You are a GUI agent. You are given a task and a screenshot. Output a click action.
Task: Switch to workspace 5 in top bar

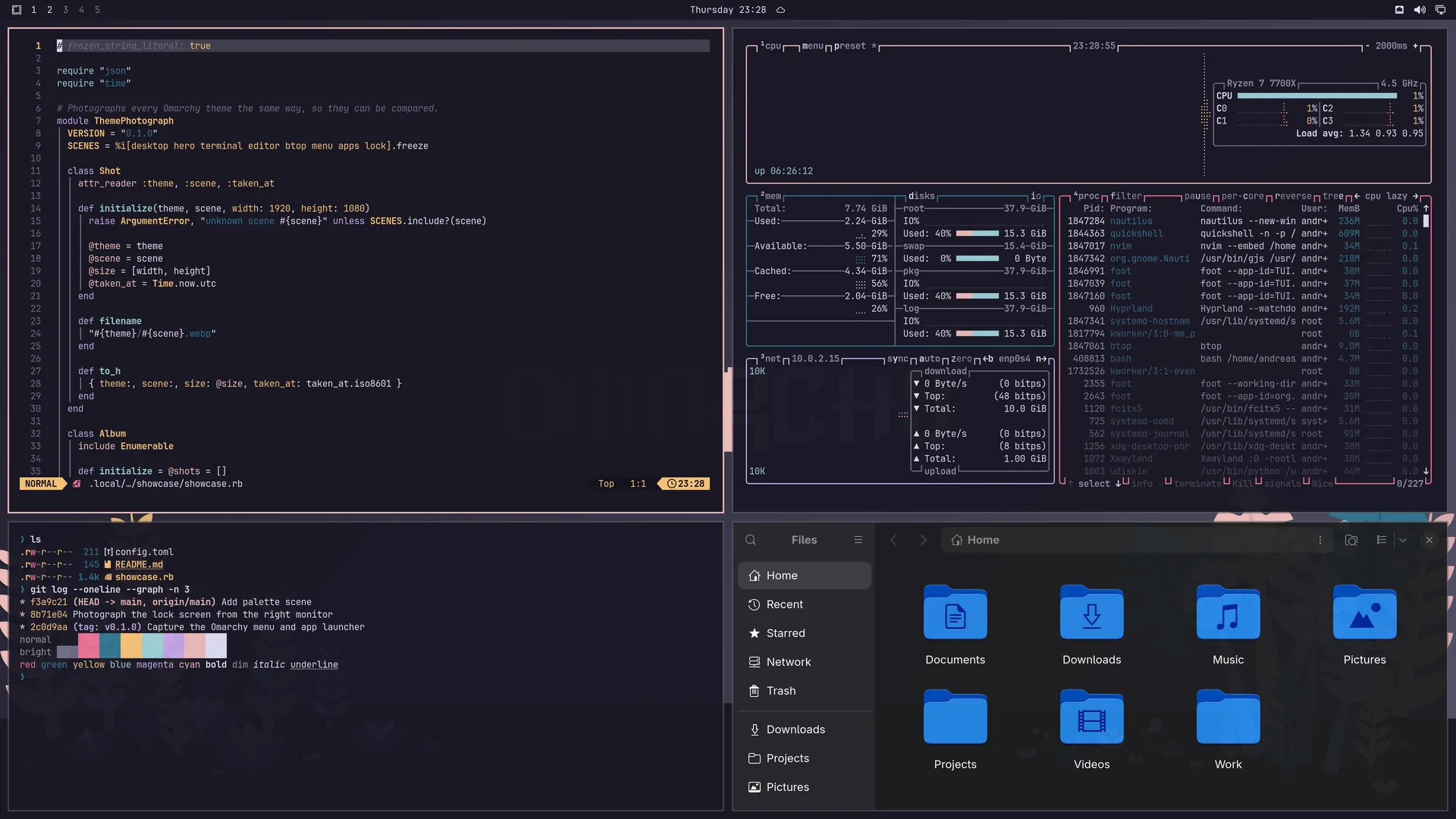[97, 10]
